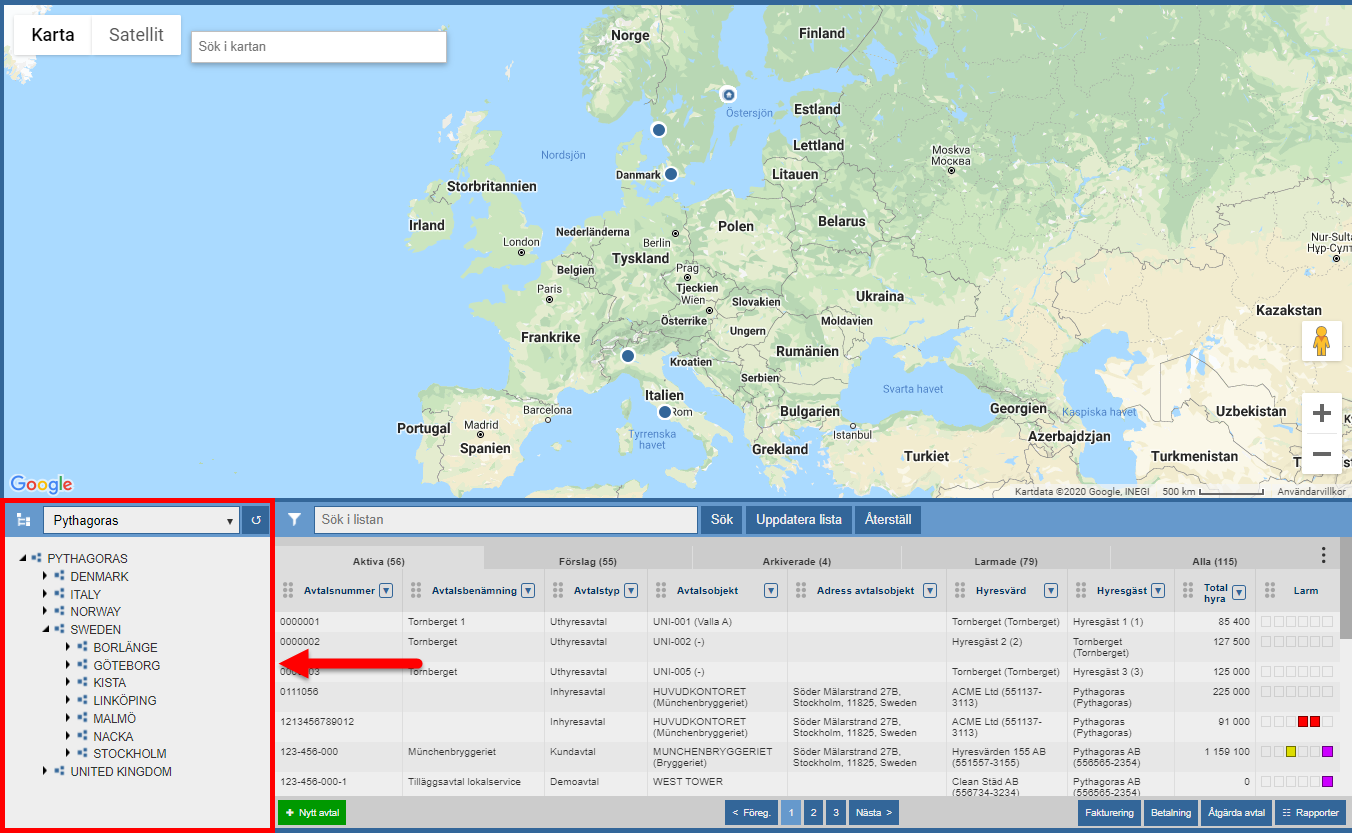Switch map to Karta view
The width and height of the screenshot is (1352, 833).
click(x=53, y=35)
